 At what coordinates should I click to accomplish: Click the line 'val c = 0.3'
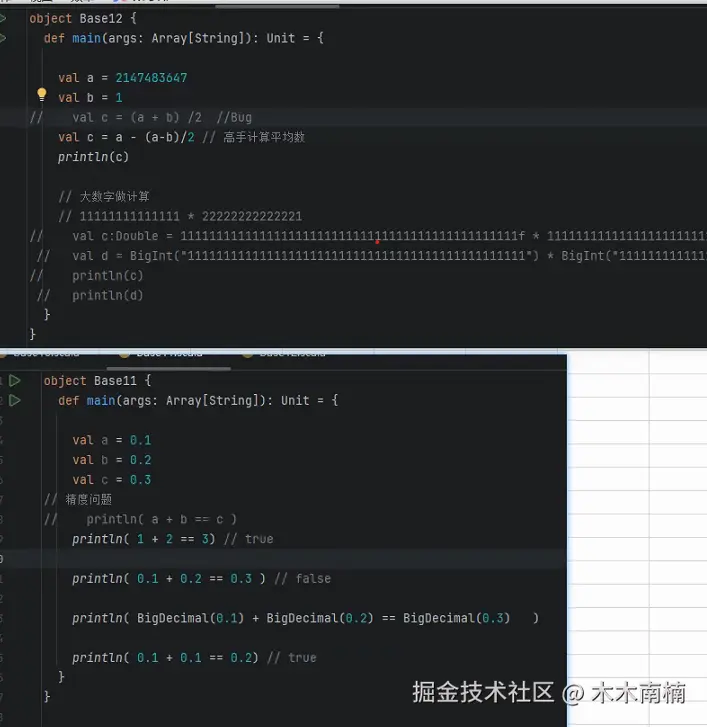point(112,480)
